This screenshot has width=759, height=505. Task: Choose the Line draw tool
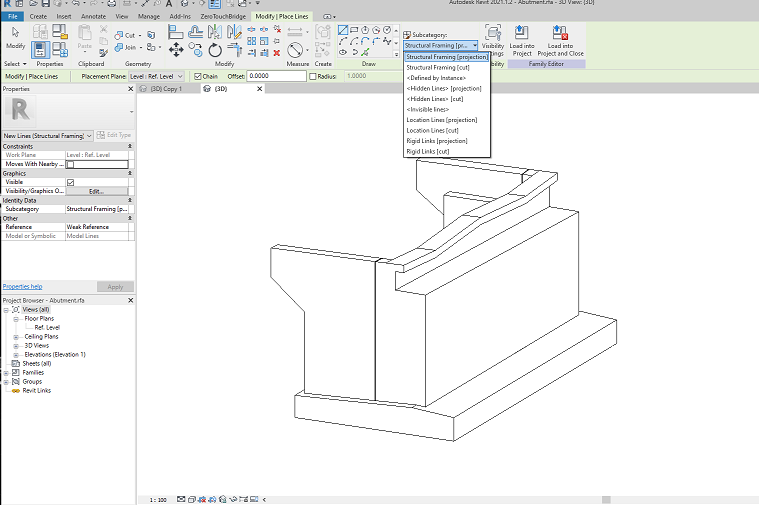pos(343,30)
